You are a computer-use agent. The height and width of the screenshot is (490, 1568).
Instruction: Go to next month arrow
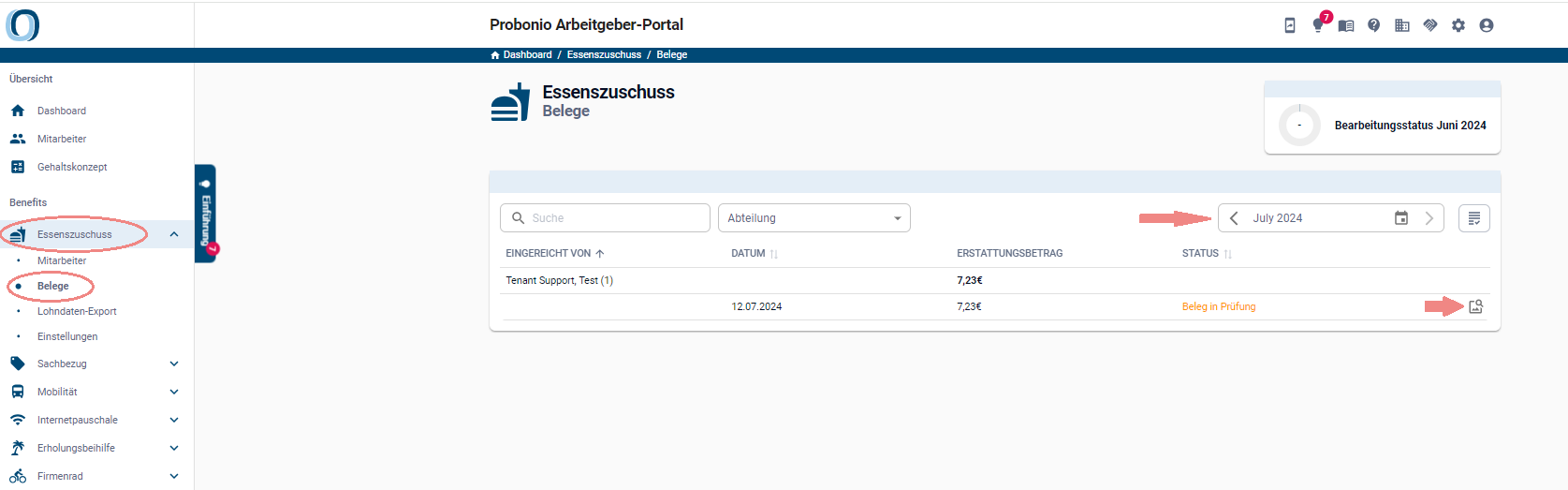[1429, 218]
